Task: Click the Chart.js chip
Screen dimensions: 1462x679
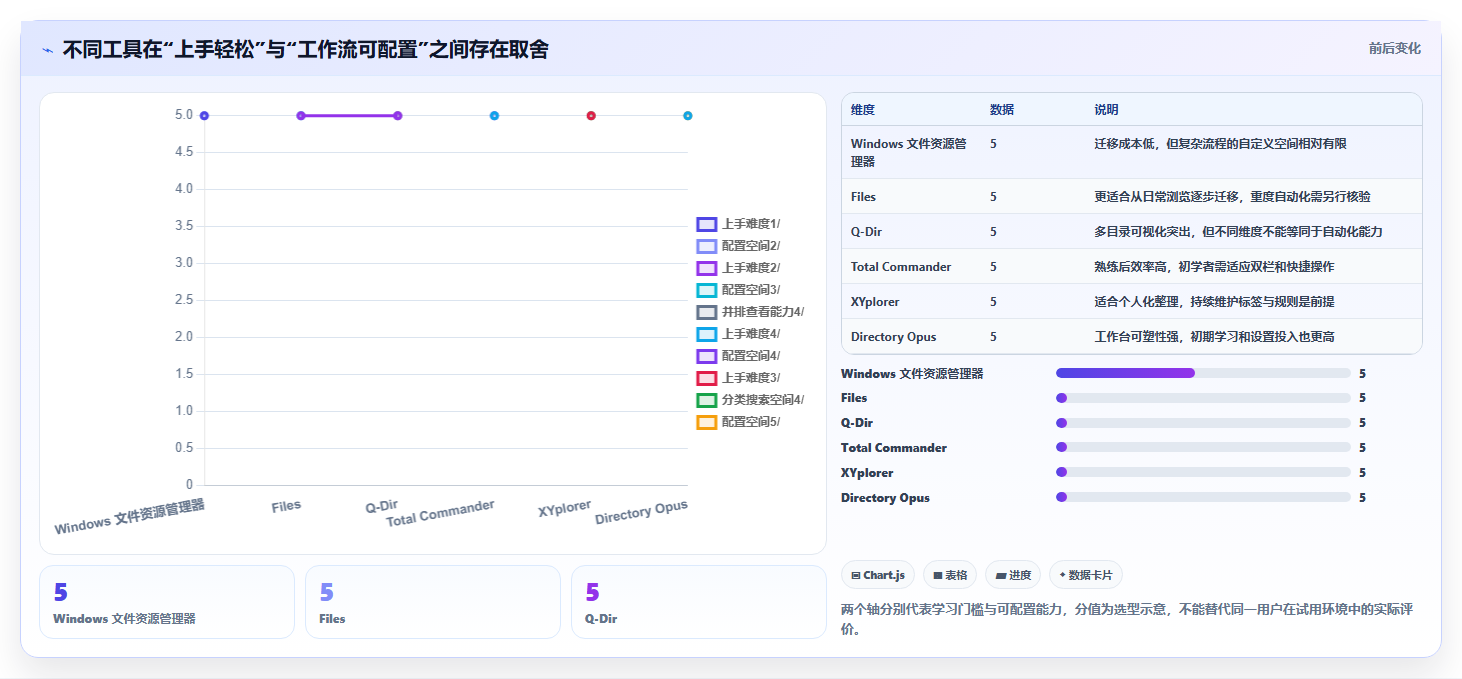Action: tap(878, 575)
